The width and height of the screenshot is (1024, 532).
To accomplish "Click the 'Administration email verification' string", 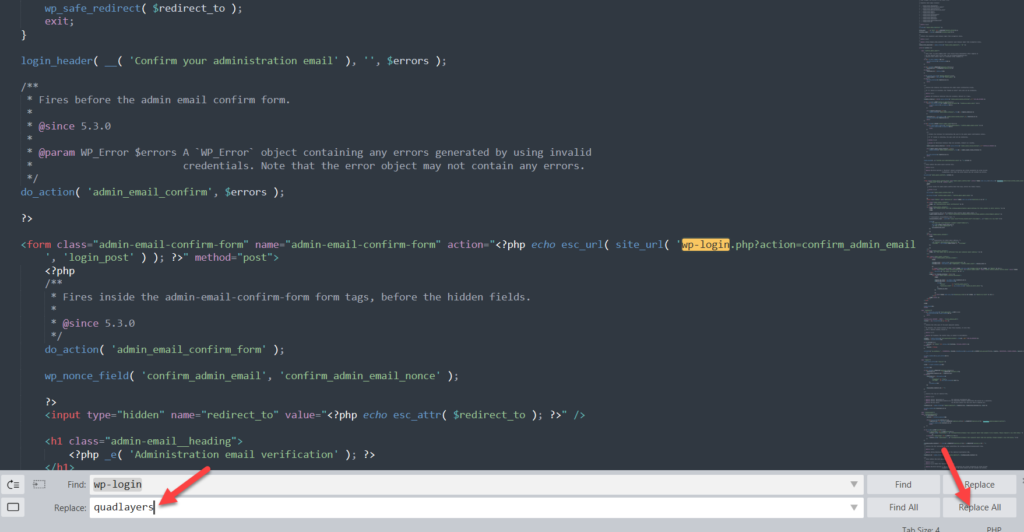I will point(234,454).
